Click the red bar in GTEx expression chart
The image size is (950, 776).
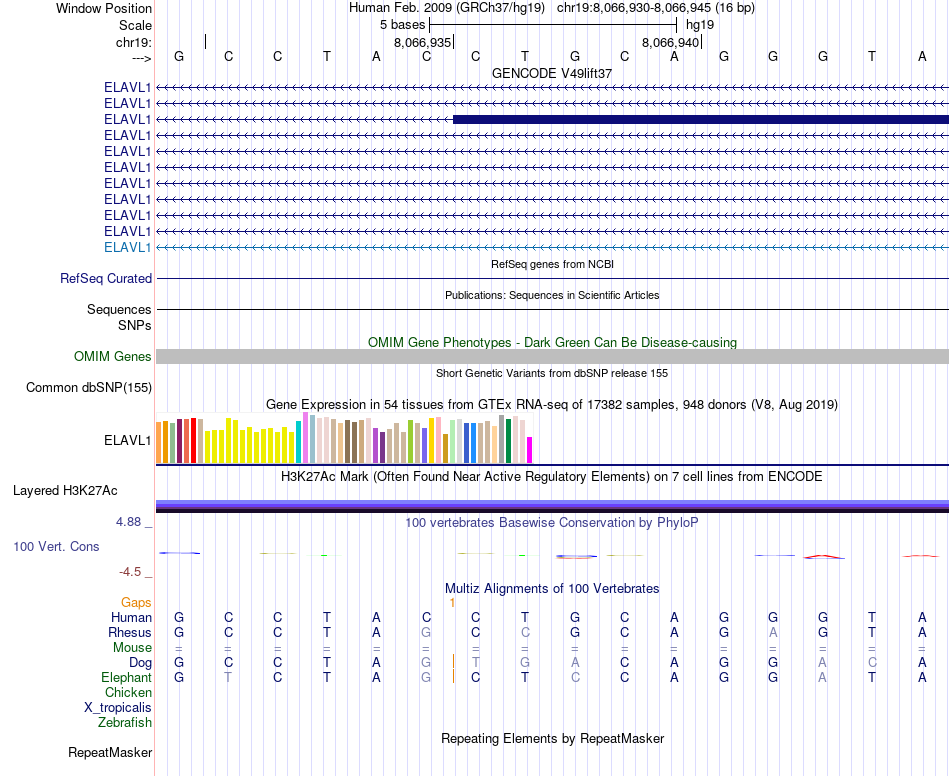[193, 440]
